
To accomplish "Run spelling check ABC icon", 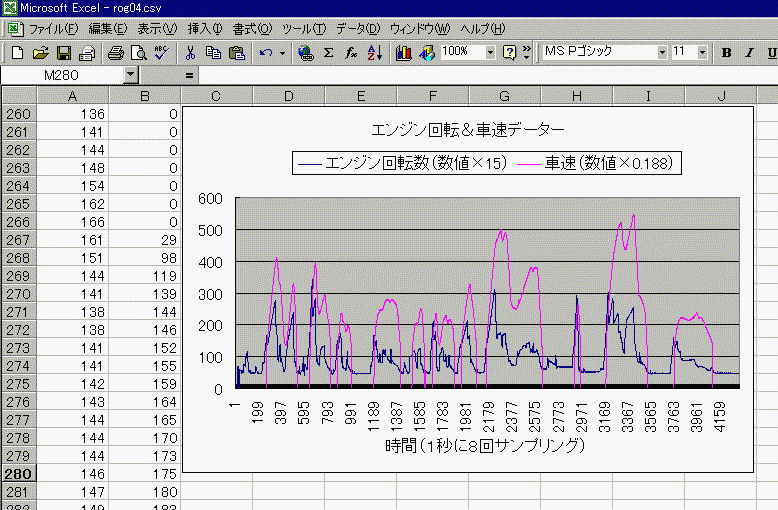I will tap(162, 52).
